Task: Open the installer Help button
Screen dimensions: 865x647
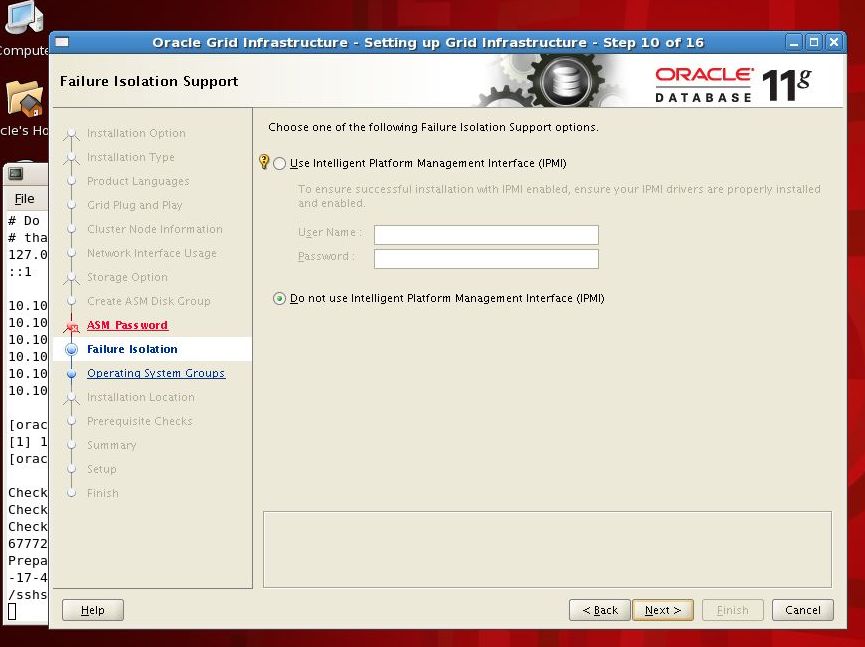Action: click(92, 610)
